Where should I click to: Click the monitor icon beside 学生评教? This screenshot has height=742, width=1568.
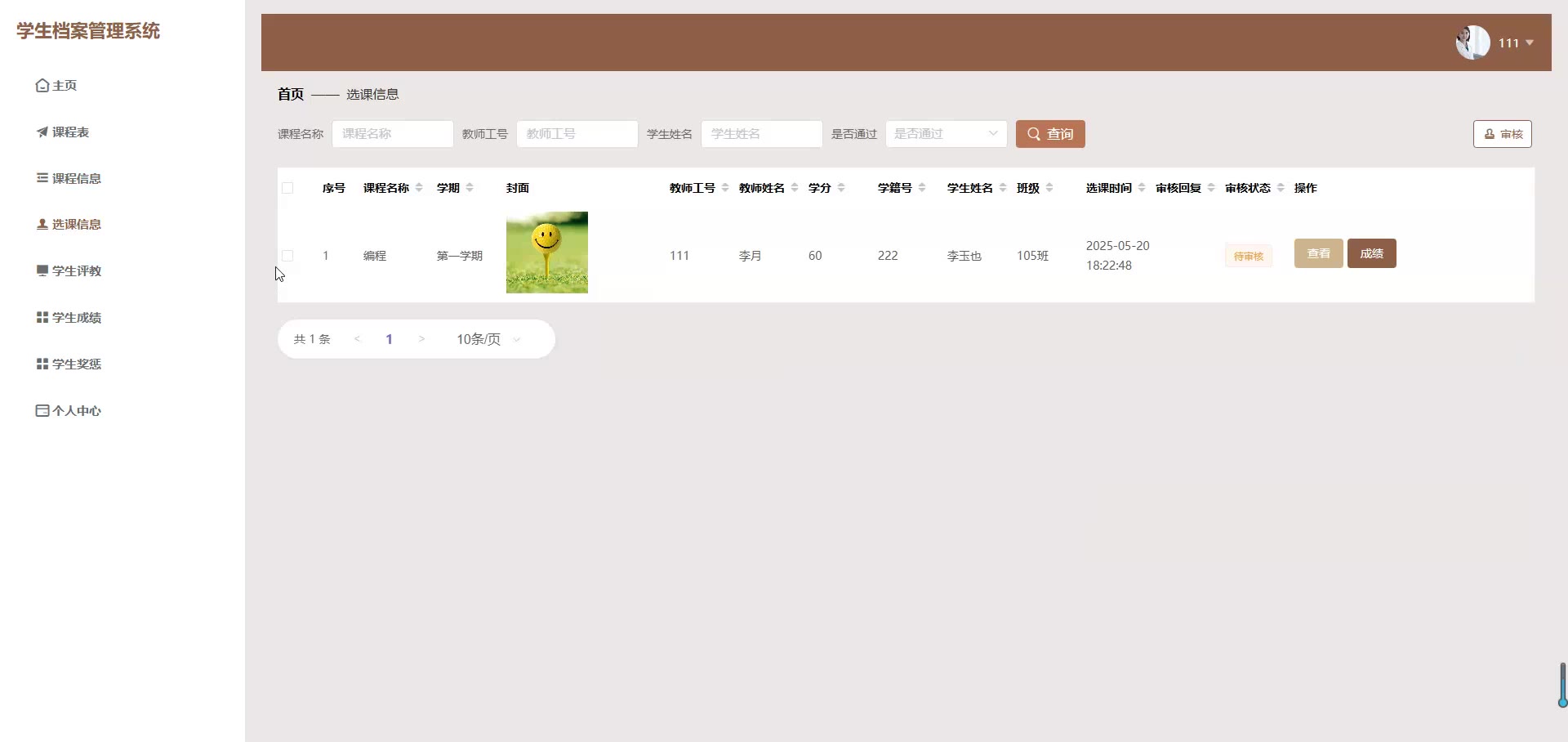coord(42,270)
